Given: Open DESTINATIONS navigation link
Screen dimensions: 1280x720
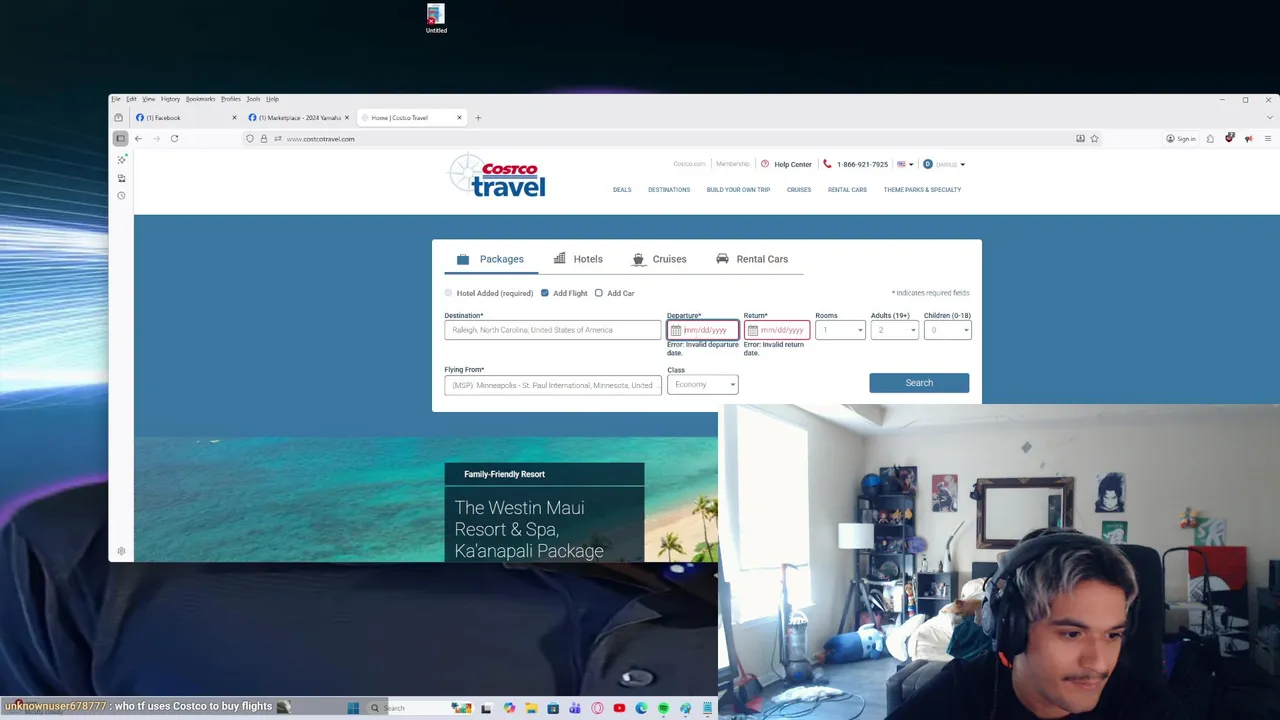Looking at the screenshot, I should [669, 190].
